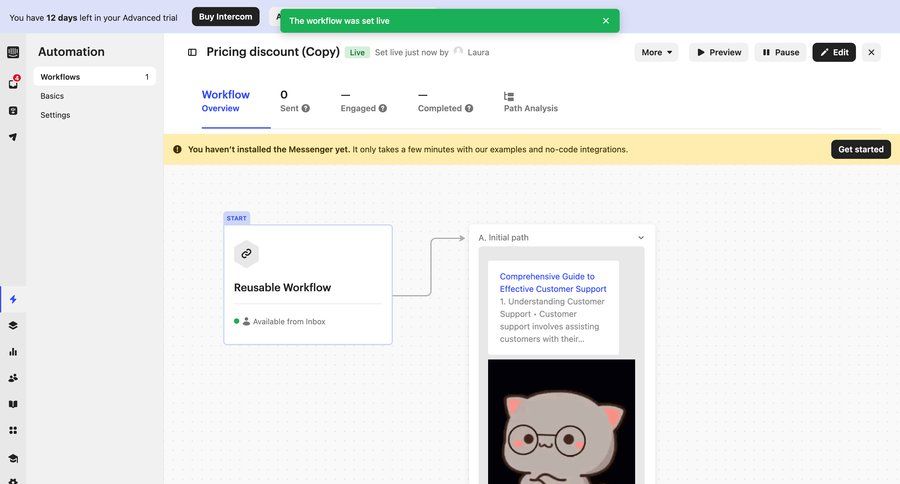
Task: Open App Store four-dots icon
Action: [13, 430]
